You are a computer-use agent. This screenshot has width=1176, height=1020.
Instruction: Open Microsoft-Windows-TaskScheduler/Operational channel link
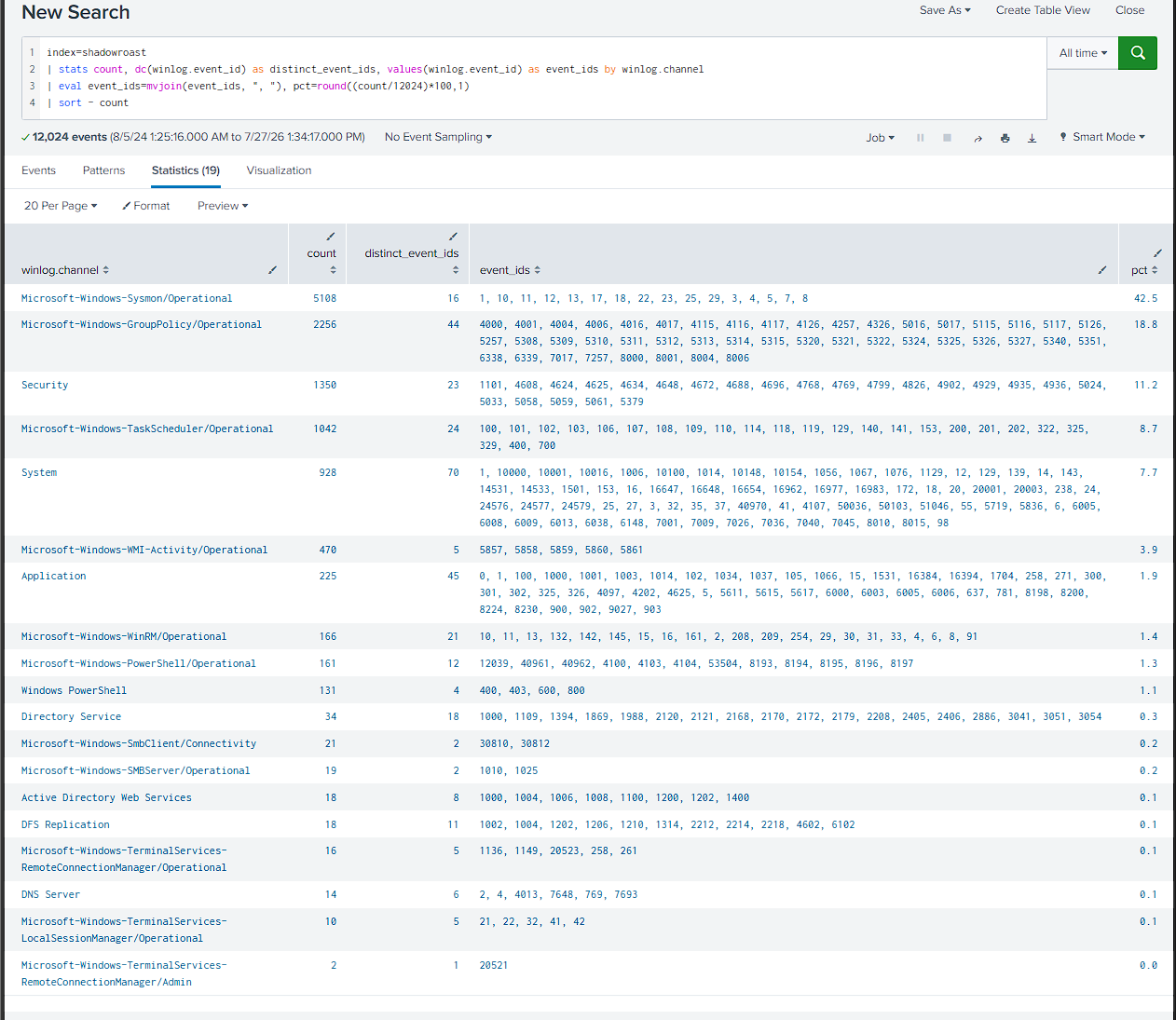(x=147, y=429)
